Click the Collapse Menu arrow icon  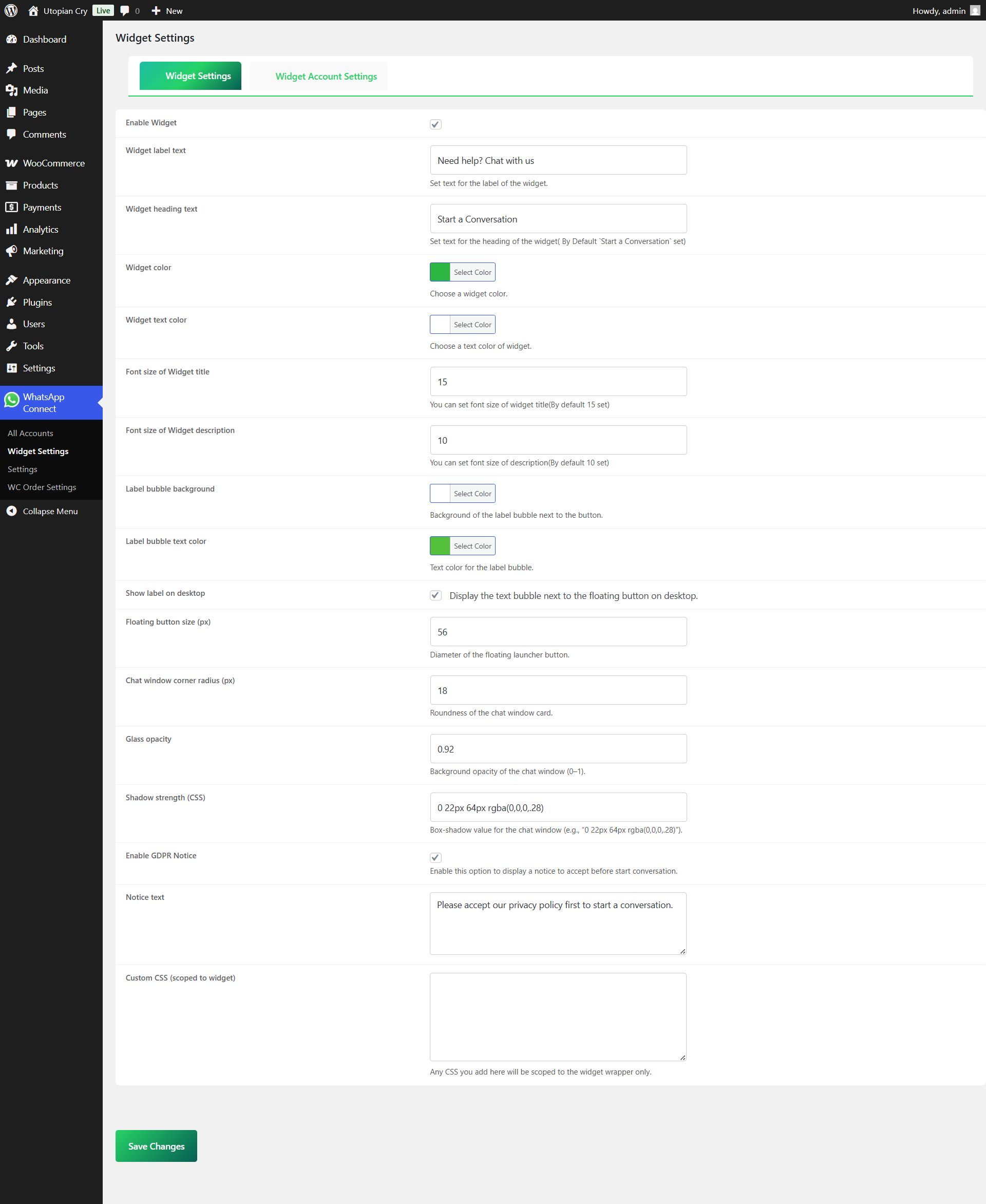tap(11, 511)
